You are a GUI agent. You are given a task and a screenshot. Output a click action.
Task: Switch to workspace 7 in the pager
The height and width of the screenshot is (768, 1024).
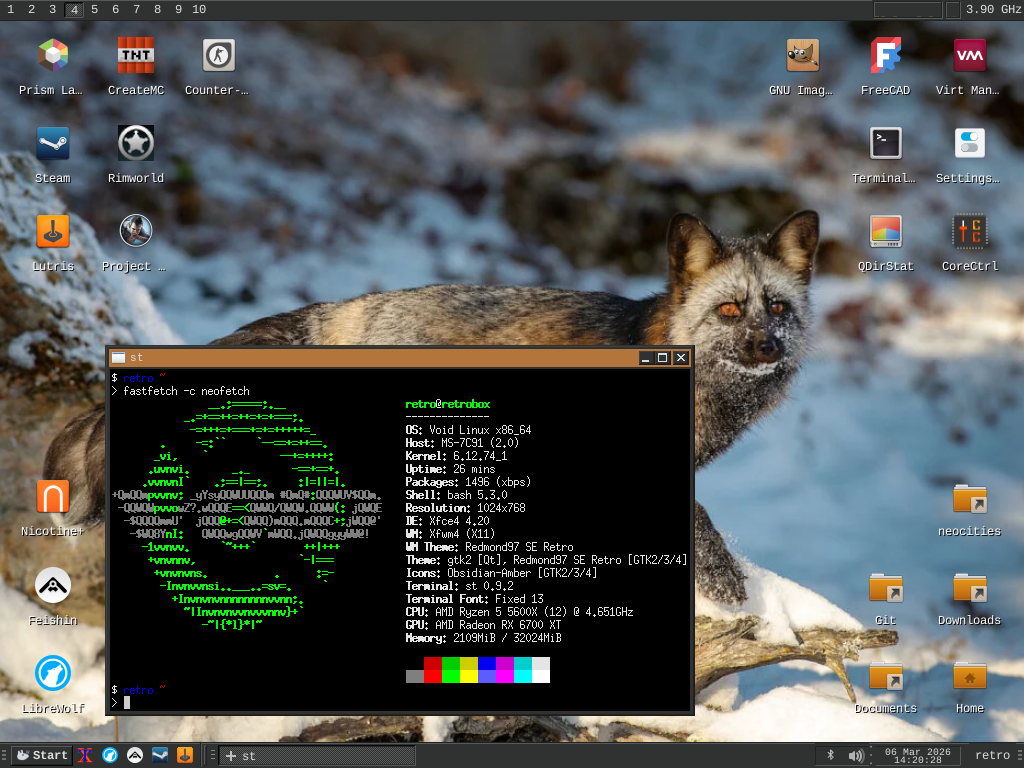click(x=136, y=9)
